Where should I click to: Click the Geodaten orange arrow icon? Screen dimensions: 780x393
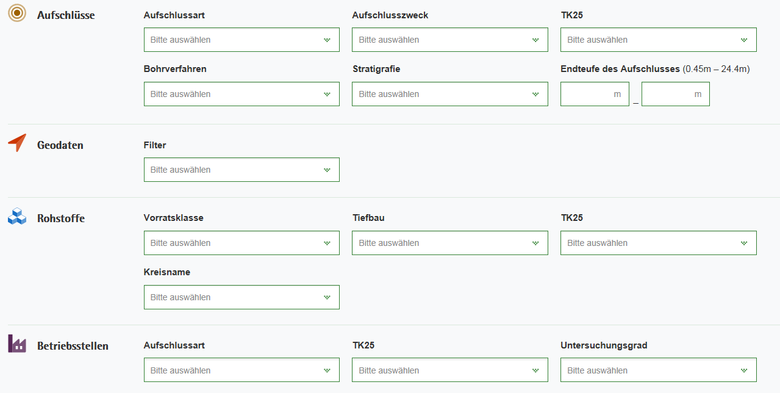17,143
